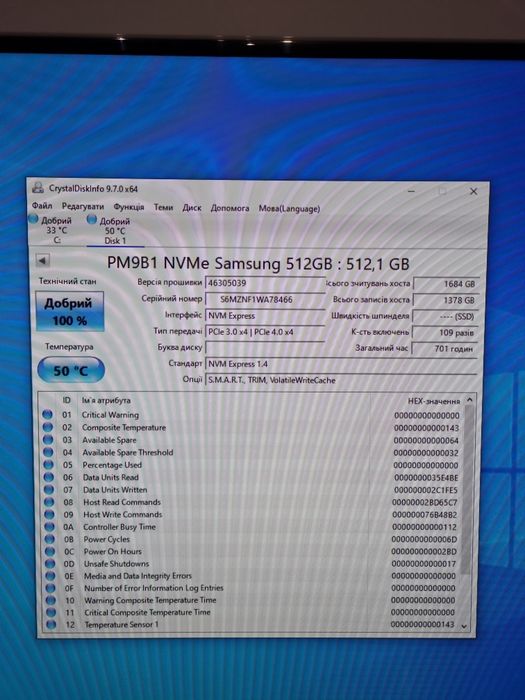Select the Critical Warning attribute name

[x=110, y=415]
